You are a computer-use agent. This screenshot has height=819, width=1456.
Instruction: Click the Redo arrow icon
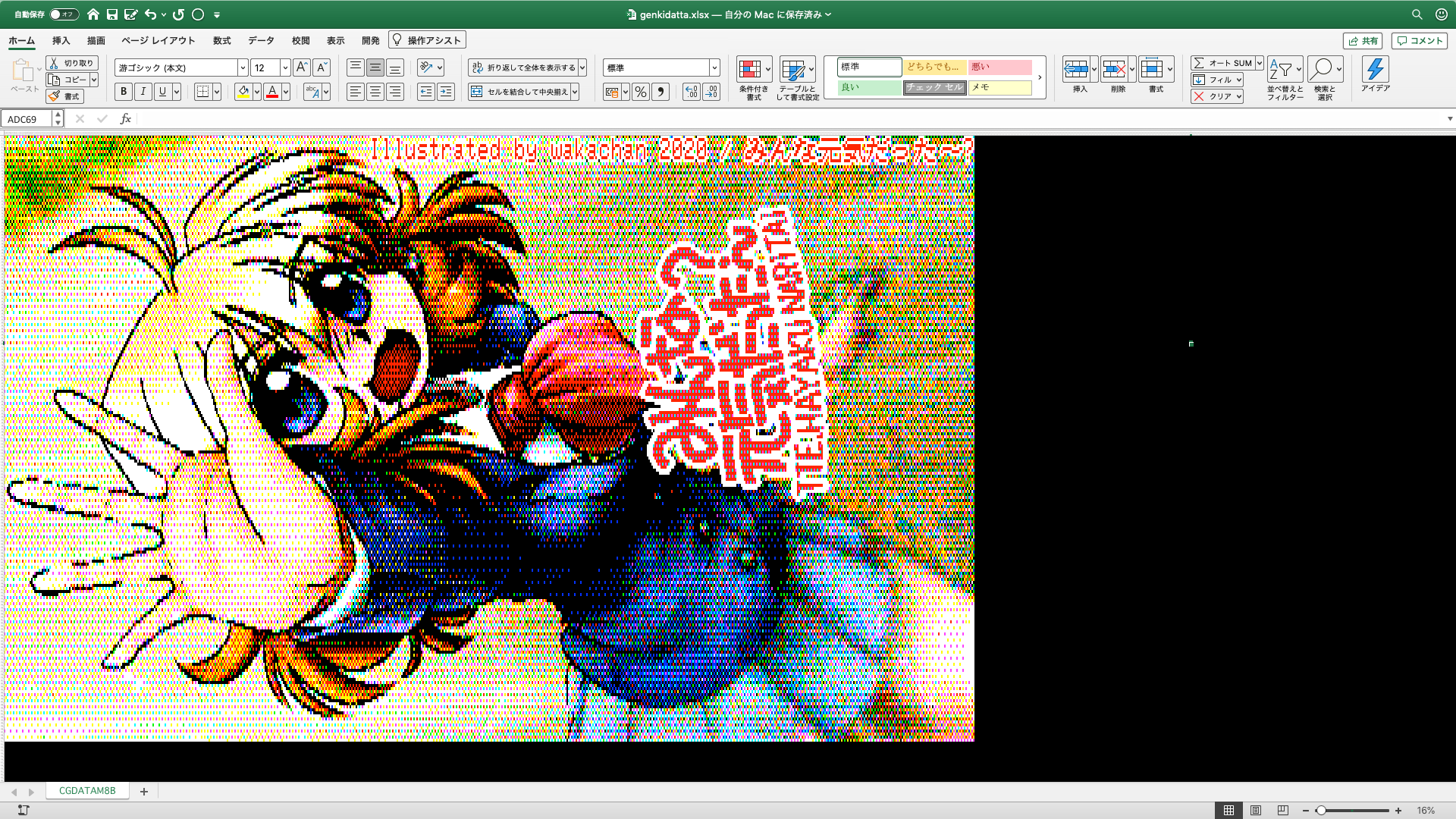(x=179, y=14)
